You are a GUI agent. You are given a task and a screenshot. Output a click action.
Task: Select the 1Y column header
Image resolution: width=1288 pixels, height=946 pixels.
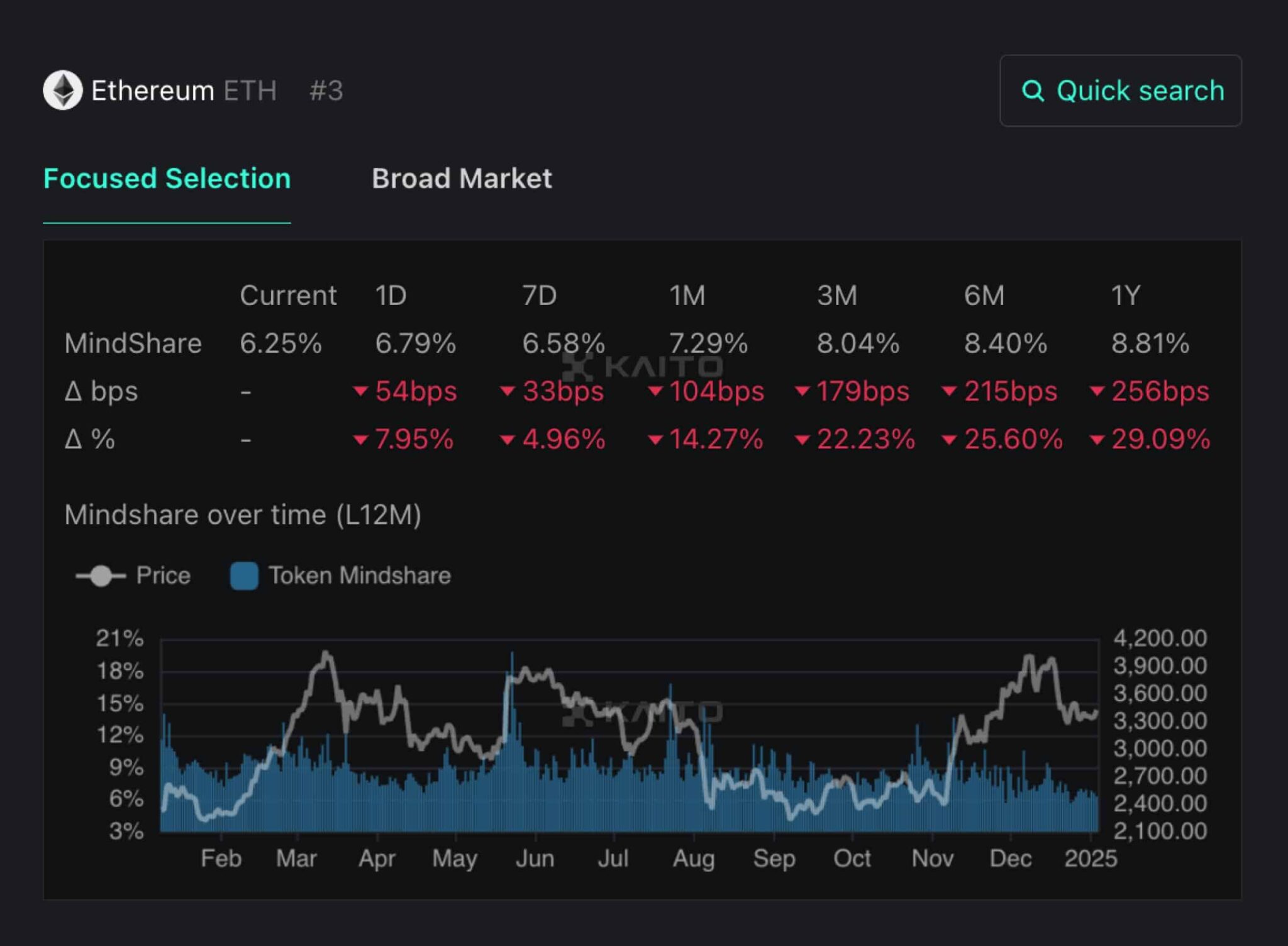tap(1128, 294)
